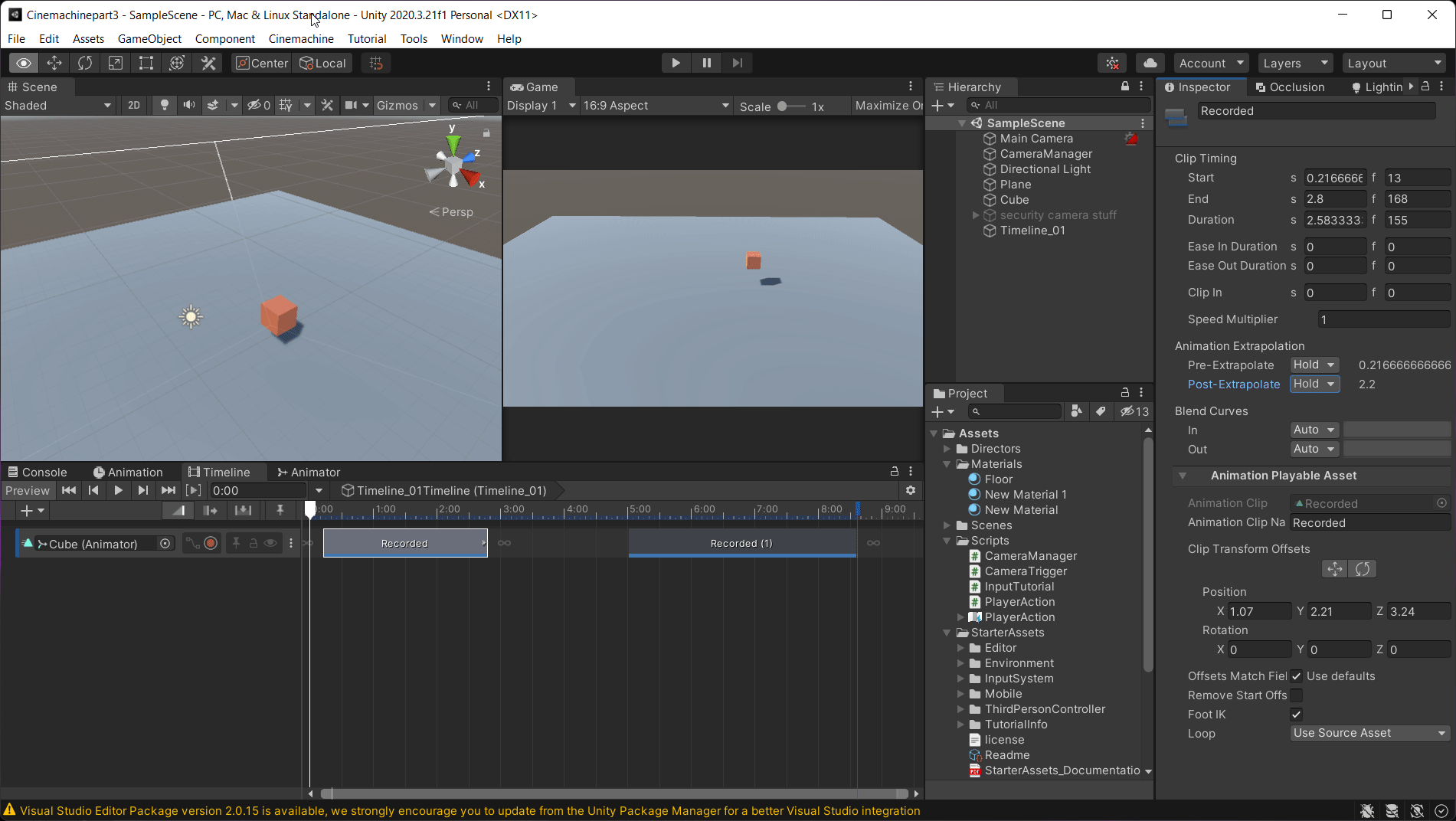This screenshot has width=1456, height=821.
Task: Open the Cinemachine menu
Action: (x=300, y=38)
